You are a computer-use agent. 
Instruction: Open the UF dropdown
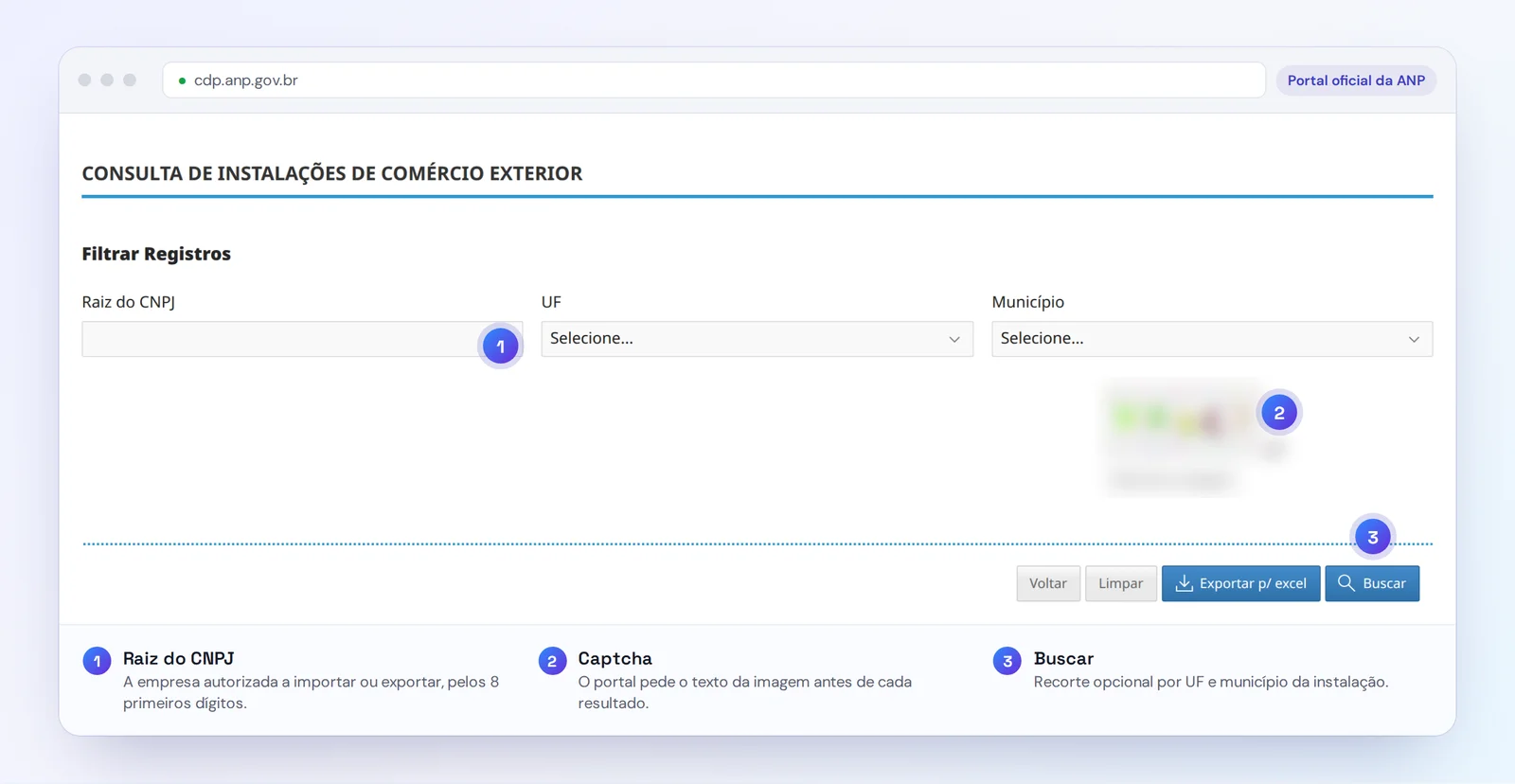tap(757, 339)
